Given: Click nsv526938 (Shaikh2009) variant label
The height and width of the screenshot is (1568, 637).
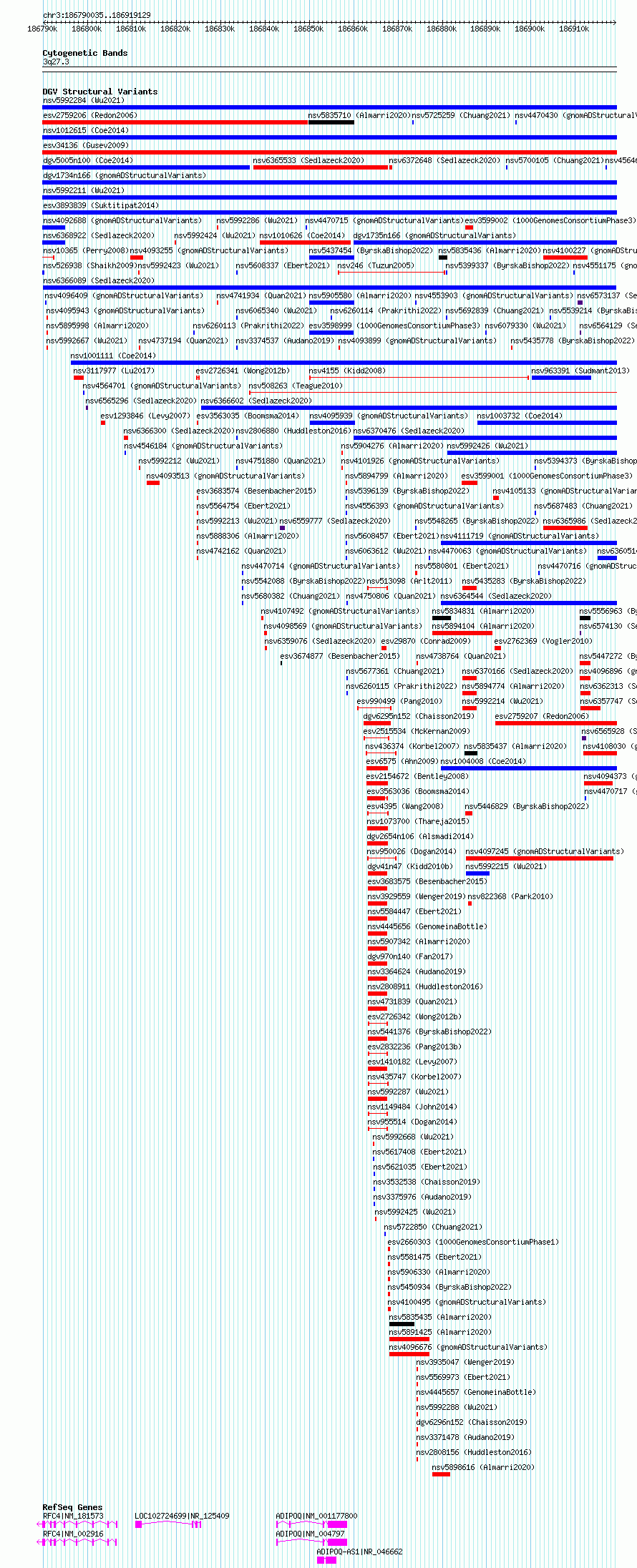Looking at the screenshot, I should [x=89, y=265].
